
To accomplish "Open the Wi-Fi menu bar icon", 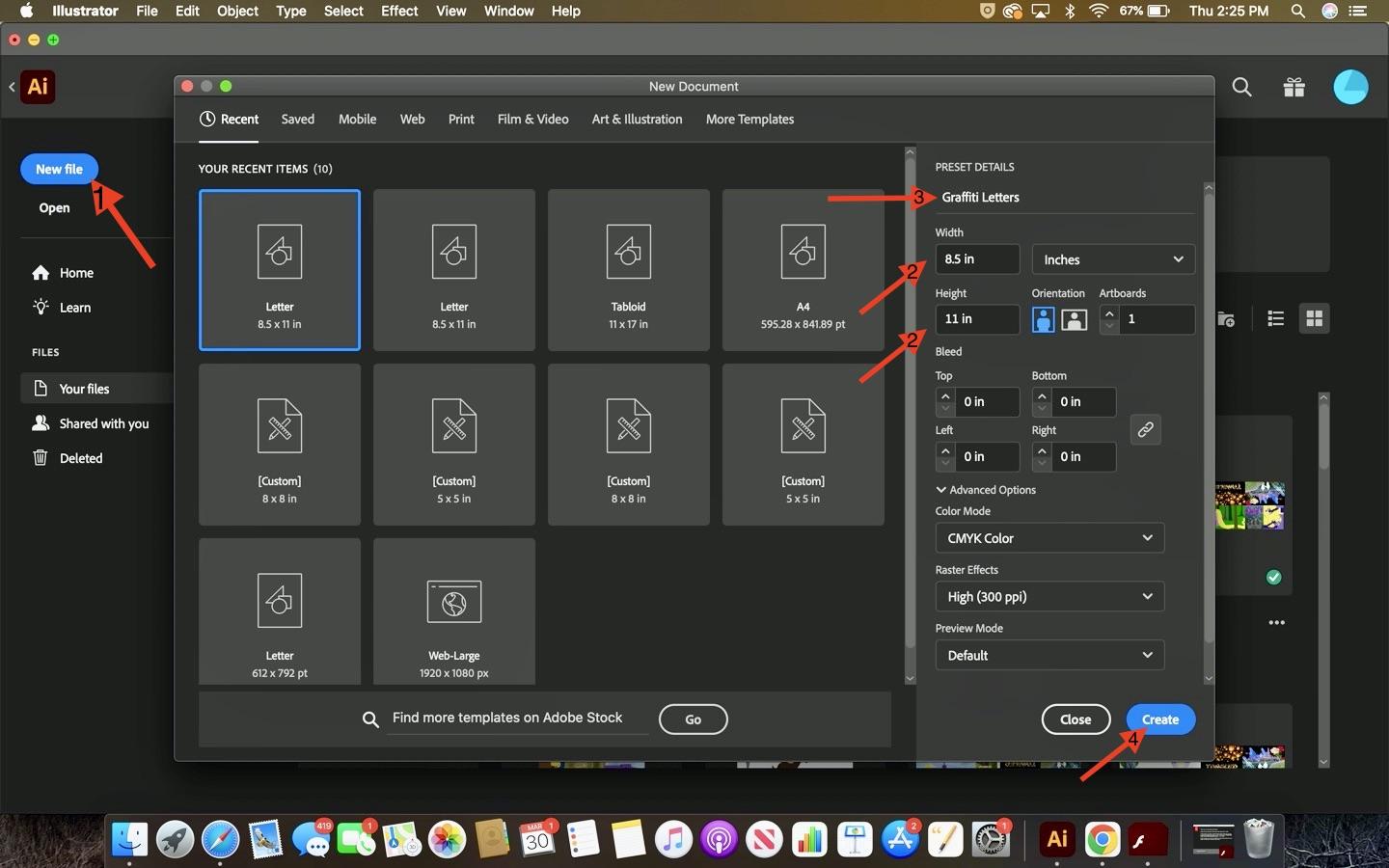I will (1099, 12).
